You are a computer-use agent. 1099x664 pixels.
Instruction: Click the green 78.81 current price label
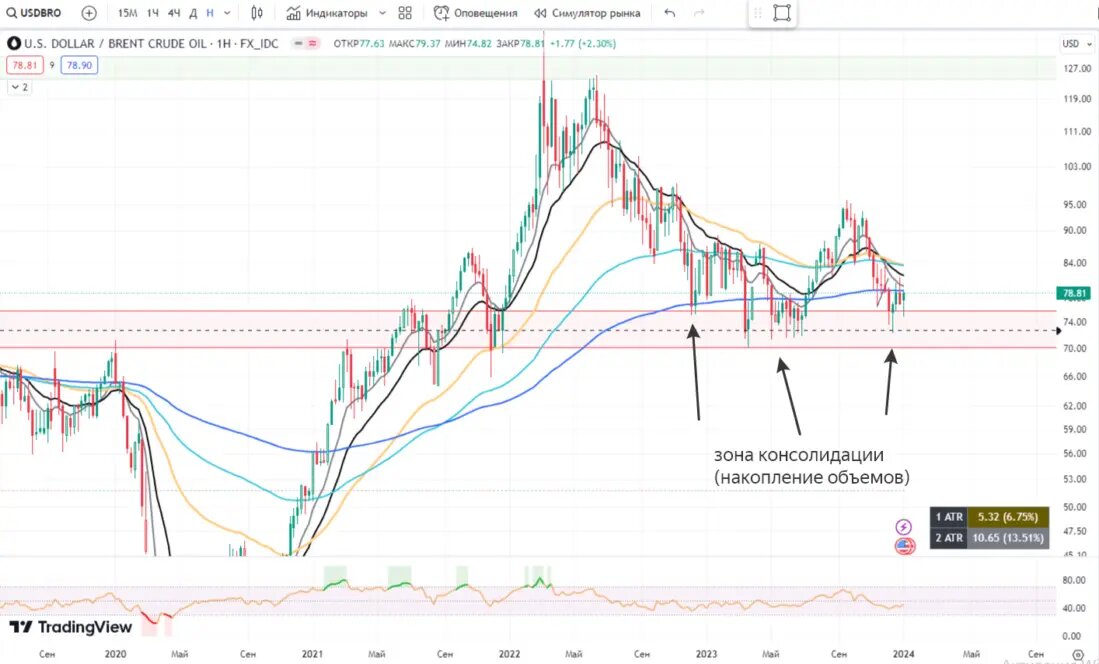[x=1074, y=293]
